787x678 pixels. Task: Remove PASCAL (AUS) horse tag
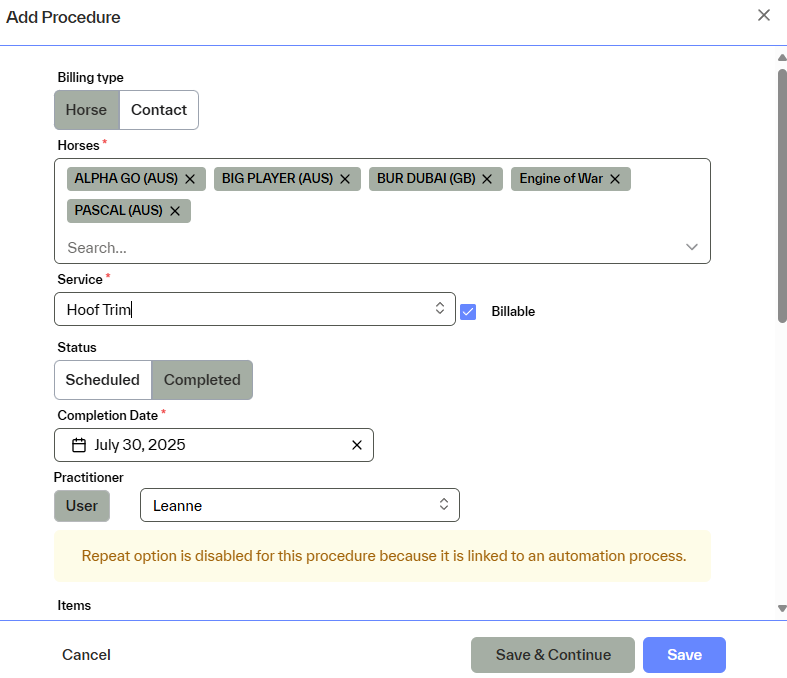175,211
